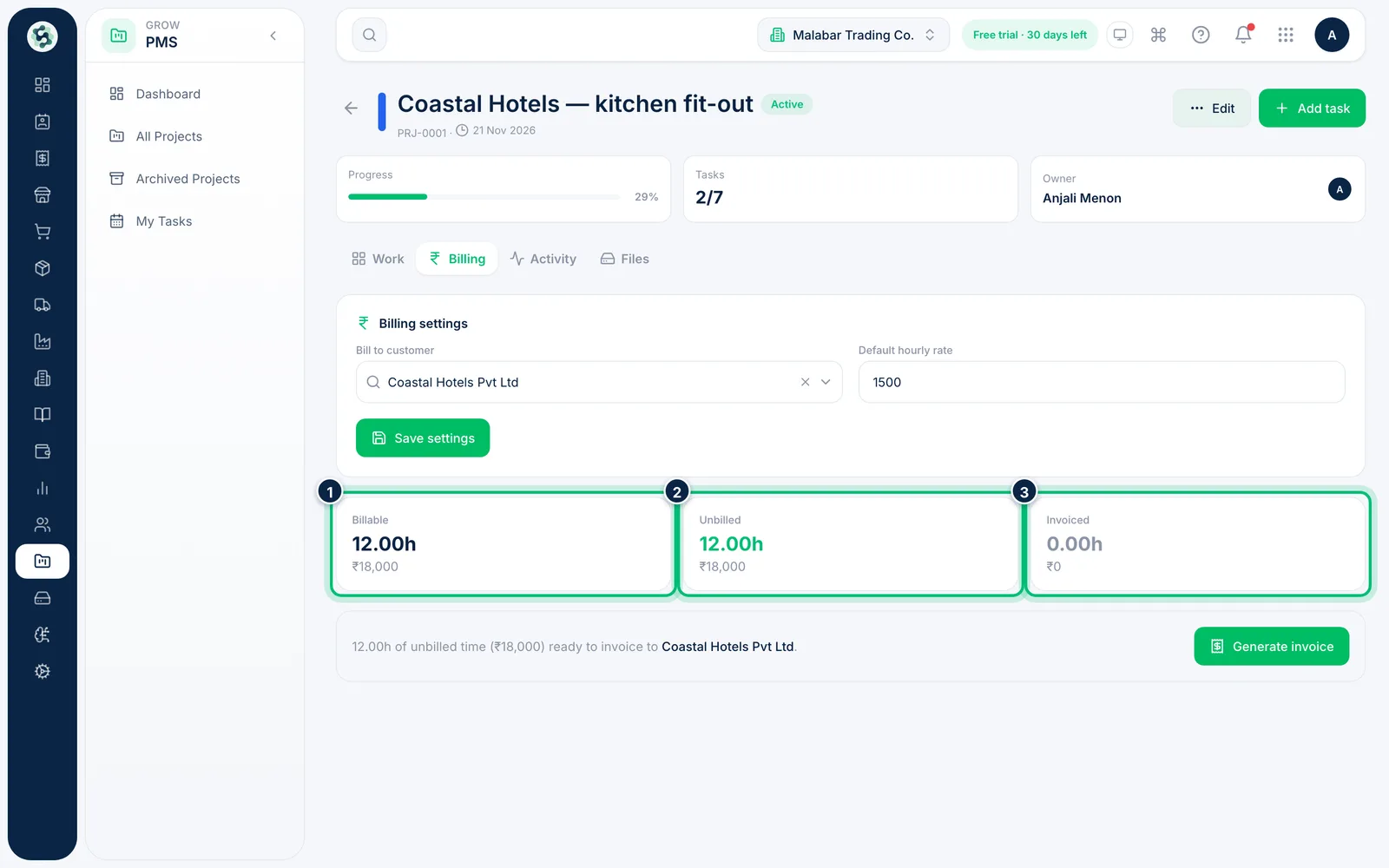Select the Billing tab
The width and height of the screenshot is (1389, 868).
coord(457,259)
